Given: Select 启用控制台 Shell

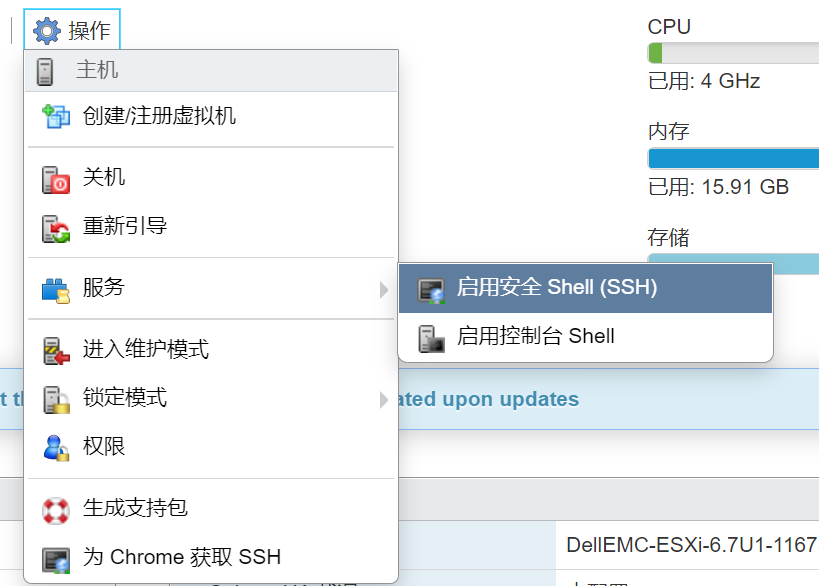Looking at the screenshot, I should (535, 337).
